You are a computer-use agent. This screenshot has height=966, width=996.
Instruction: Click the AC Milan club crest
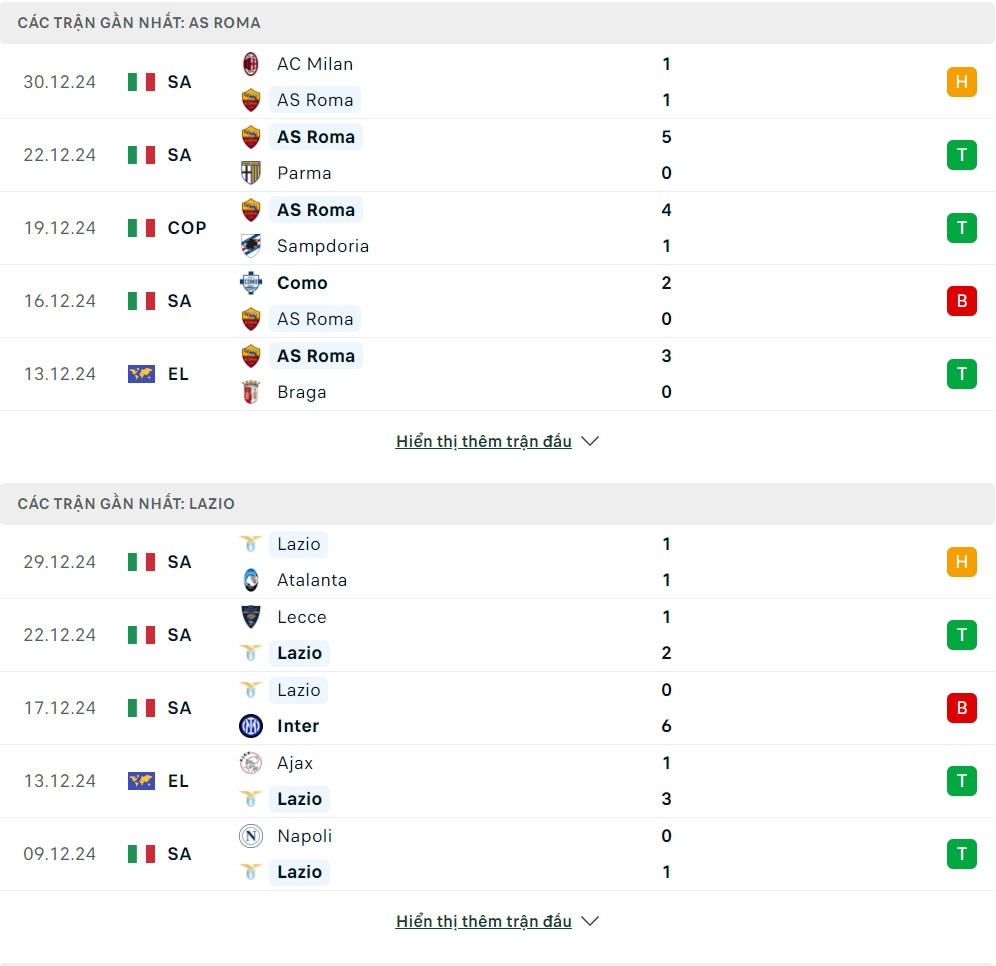pos(251,64)
